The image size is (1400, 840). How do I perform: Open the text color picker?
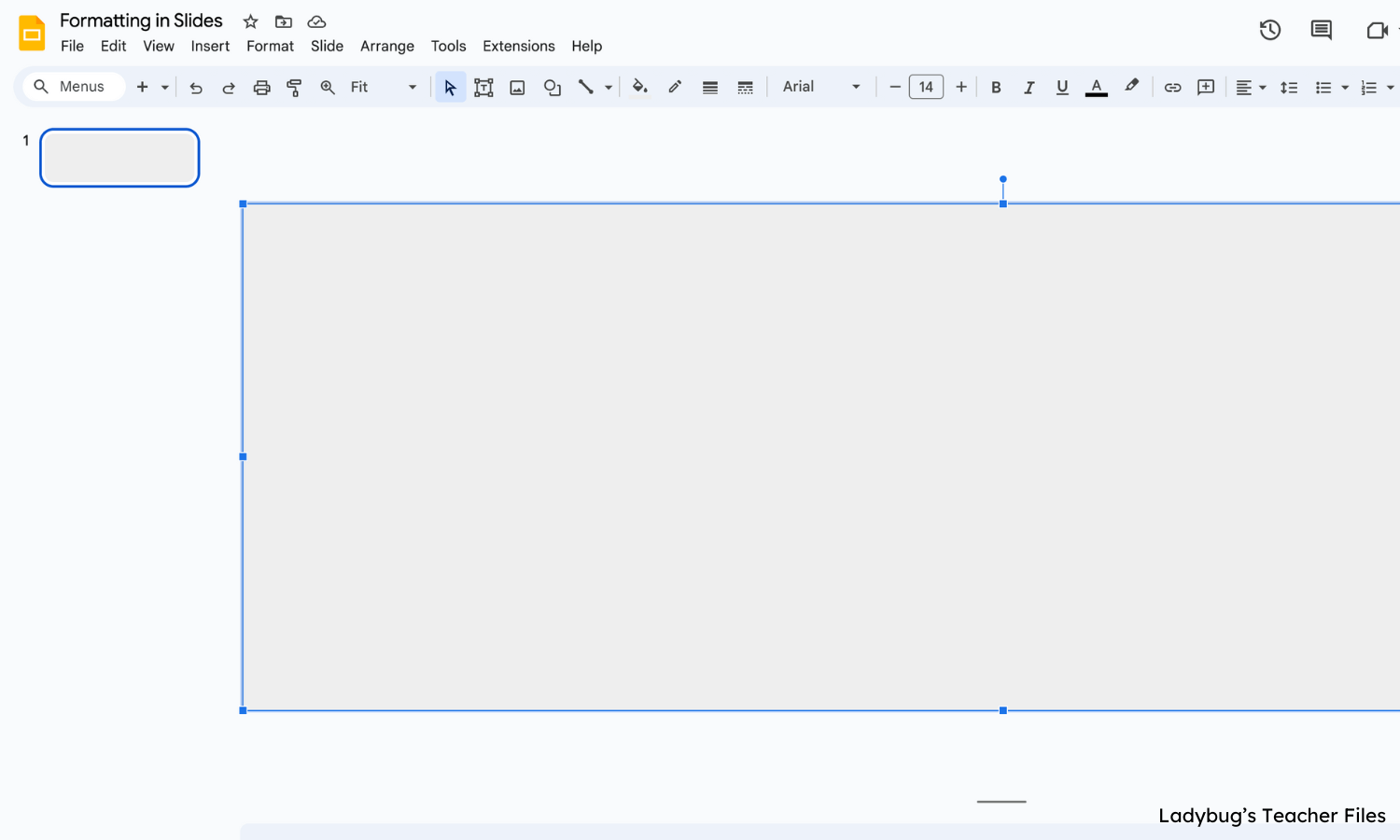tap(1096, 86)
